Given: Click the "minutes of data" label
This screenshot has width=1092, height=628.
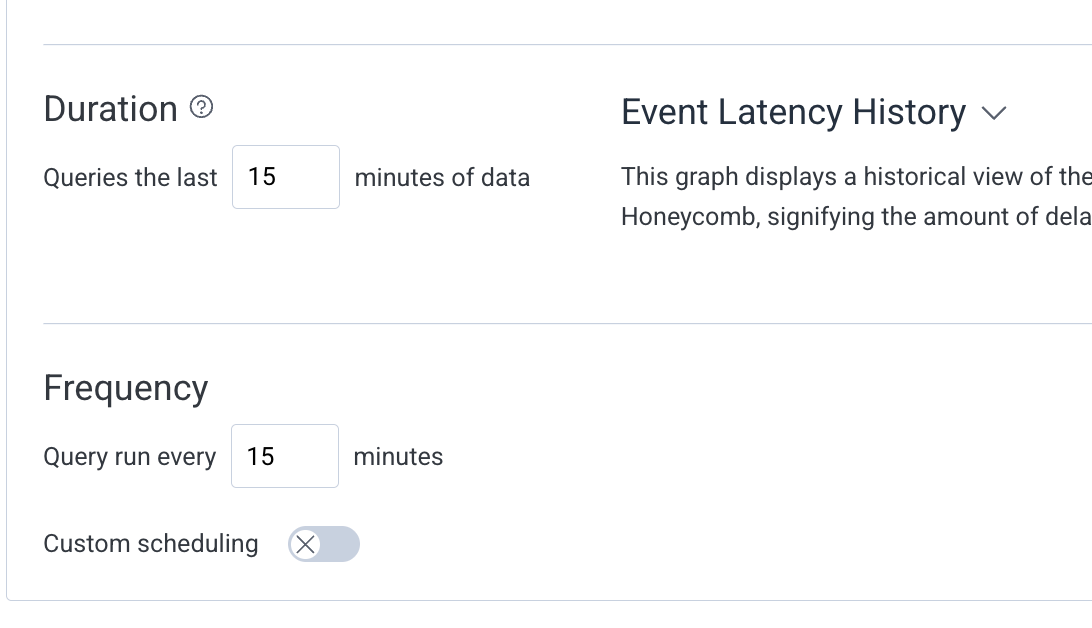Looking at the screenshot, I should (x=442, y=178).
